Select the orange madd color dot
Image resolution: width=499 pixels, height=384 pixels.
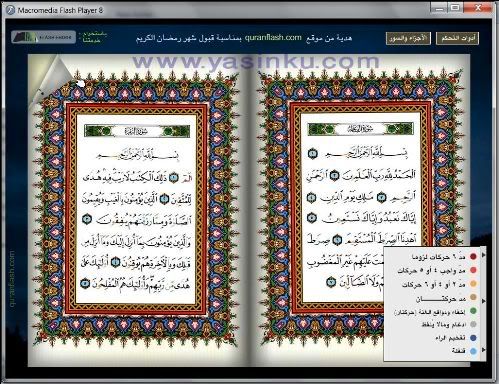(473, 284)
